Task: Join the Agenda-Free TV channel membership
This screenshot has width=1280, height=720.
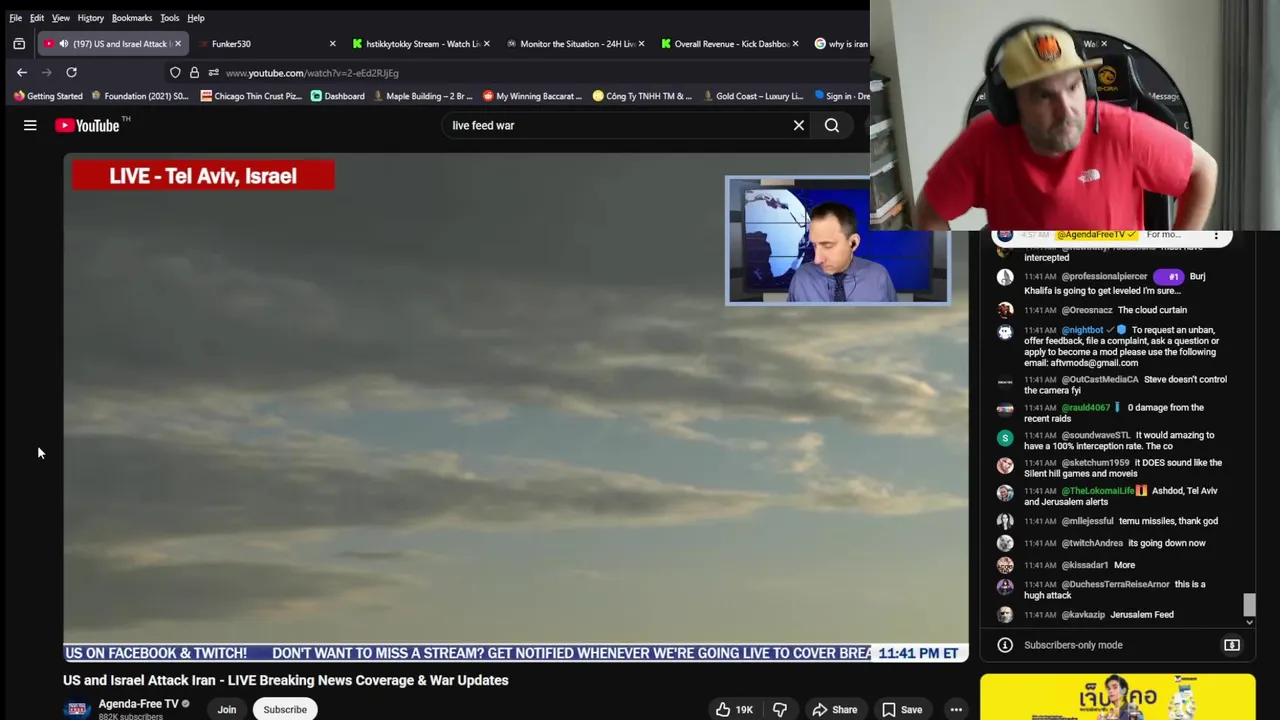Action: pos(227,709)
